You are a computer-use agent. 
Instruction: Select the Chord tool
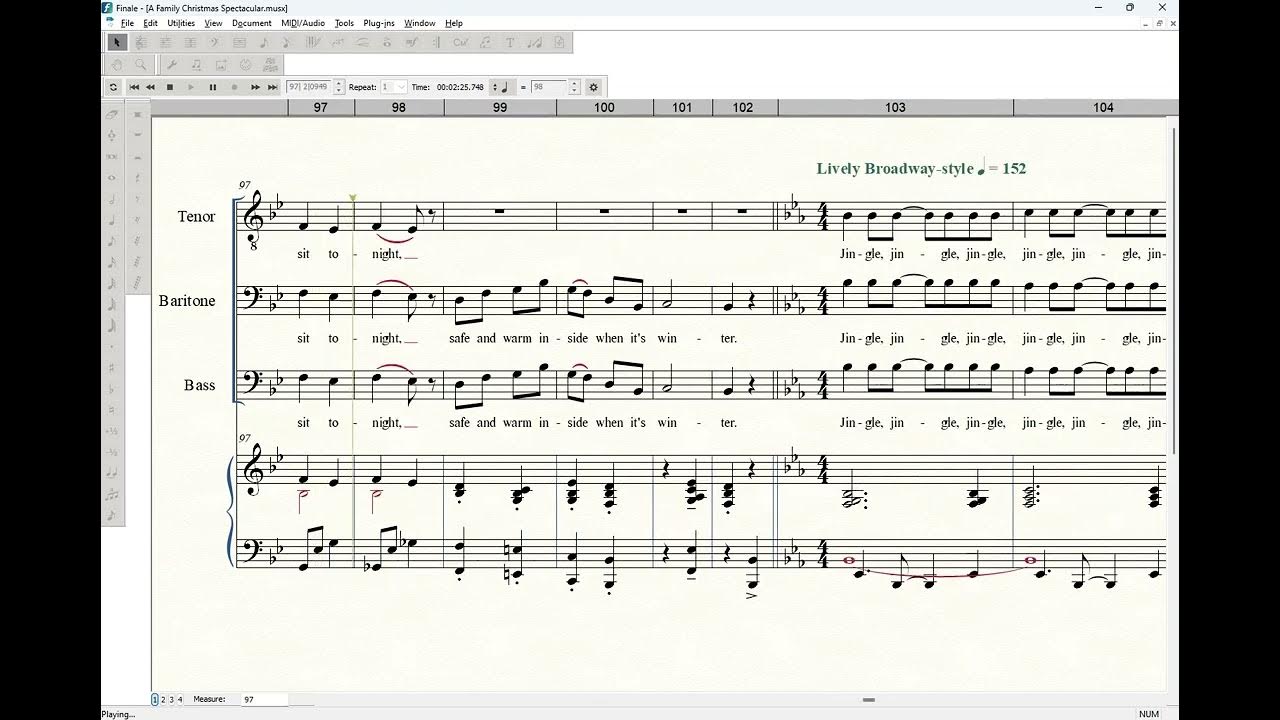point(460,43)
